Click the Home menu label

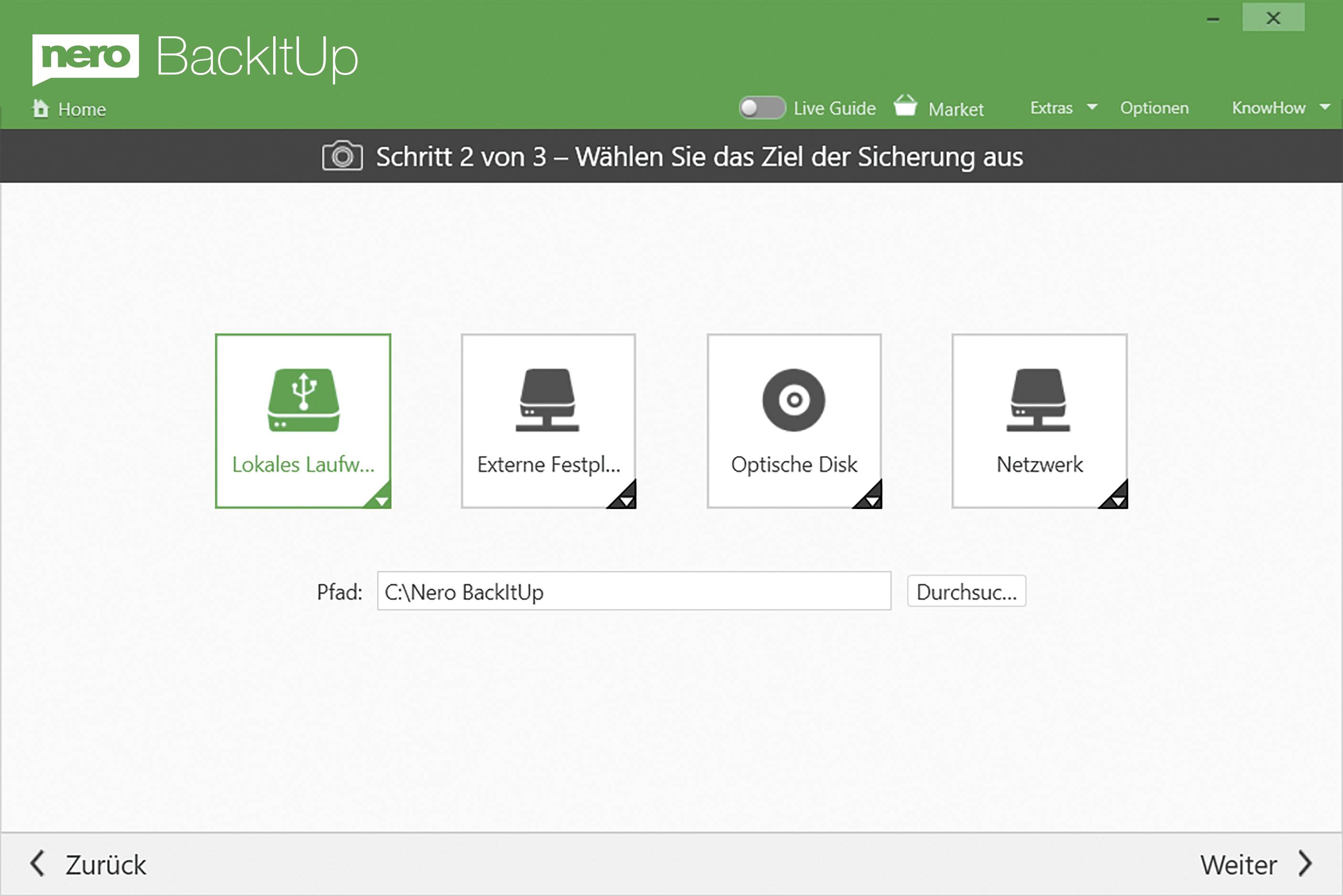[x=82, y=109]
